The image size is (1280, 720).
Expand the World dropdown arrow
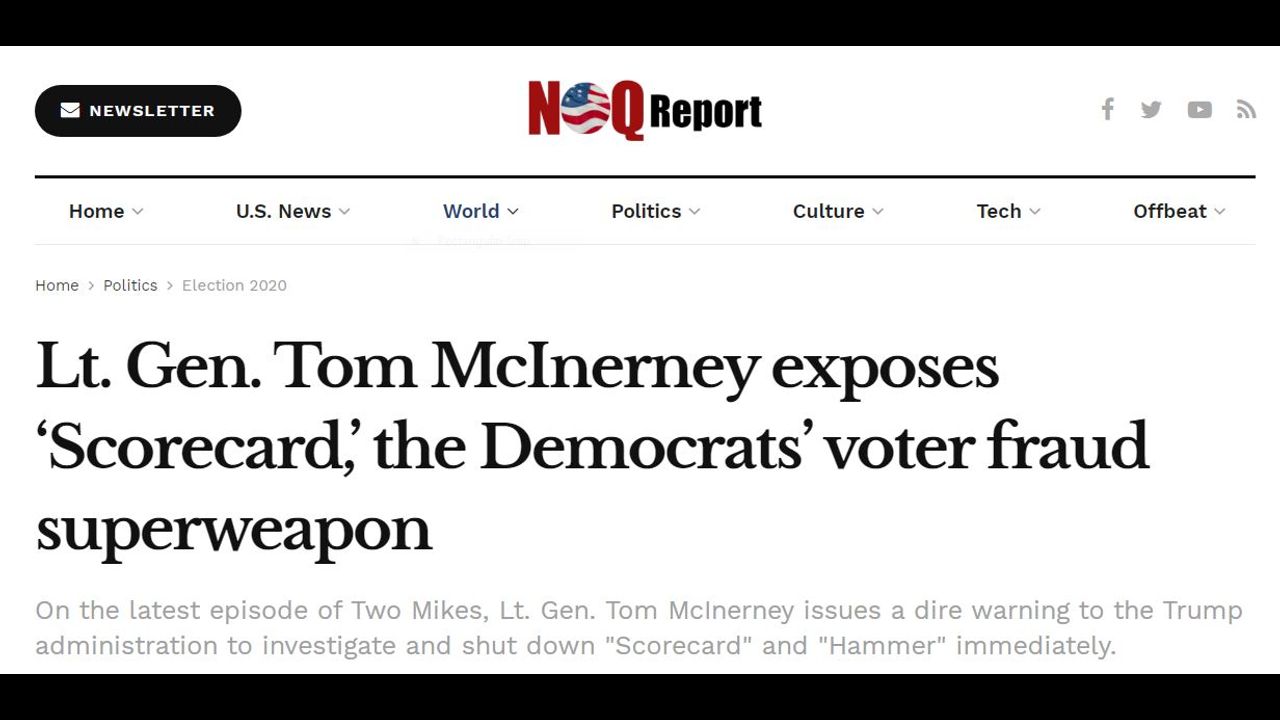coord(513,212)
